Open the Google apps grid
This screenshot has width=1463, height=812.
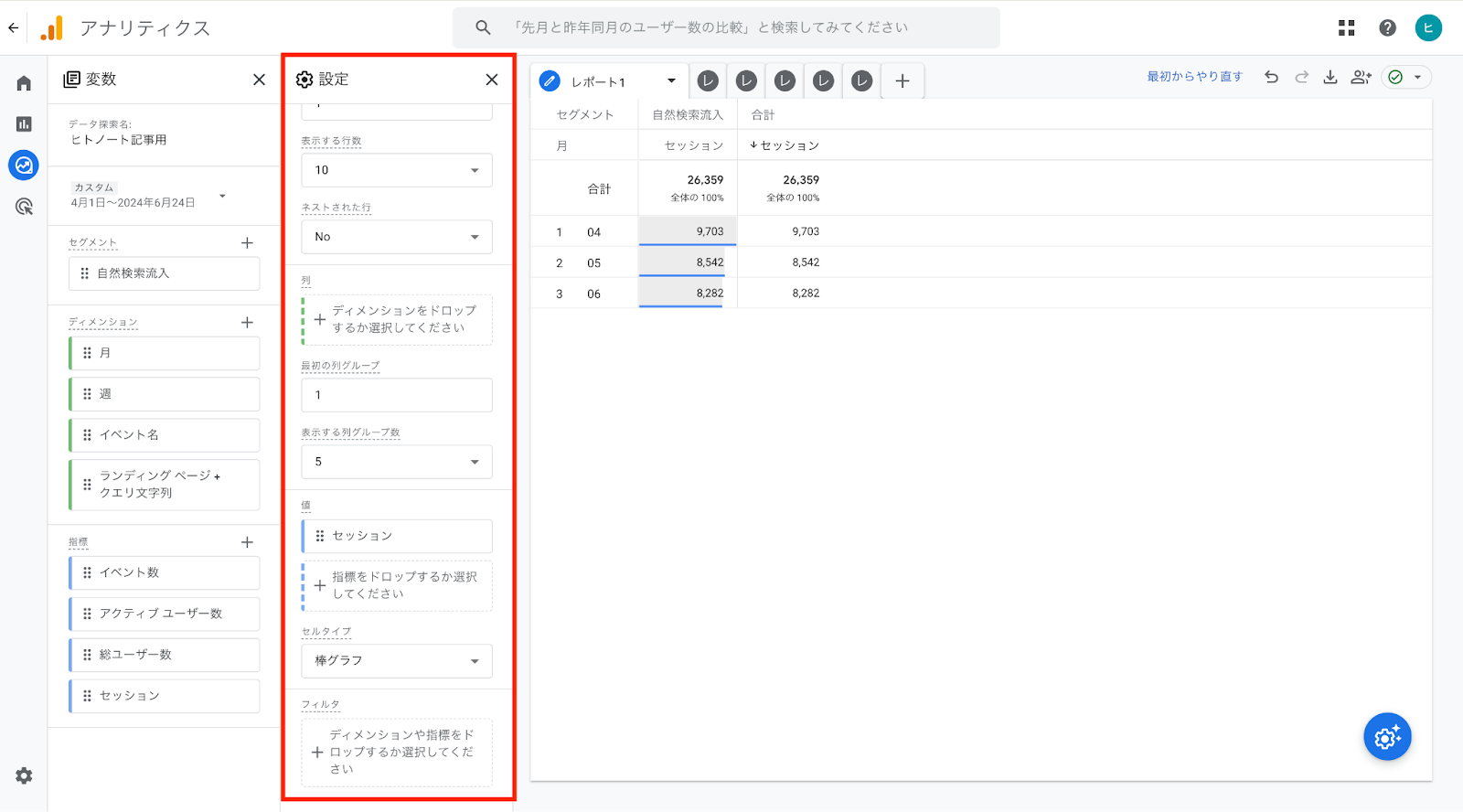click(1346, 28)
